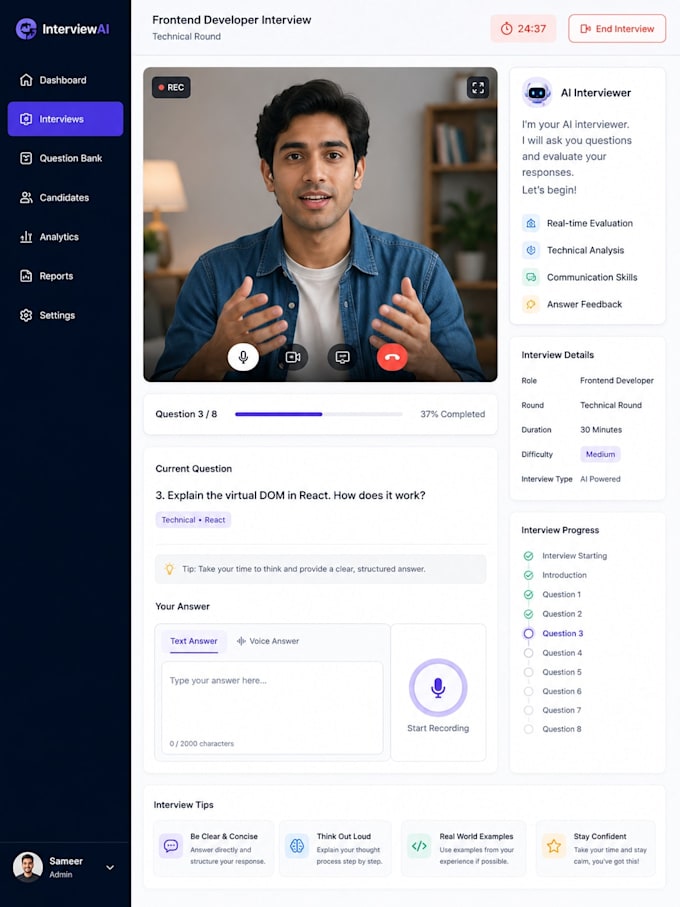Select Question 5 in Interview Progress
The image size is (680, 907).
(553, 672)
